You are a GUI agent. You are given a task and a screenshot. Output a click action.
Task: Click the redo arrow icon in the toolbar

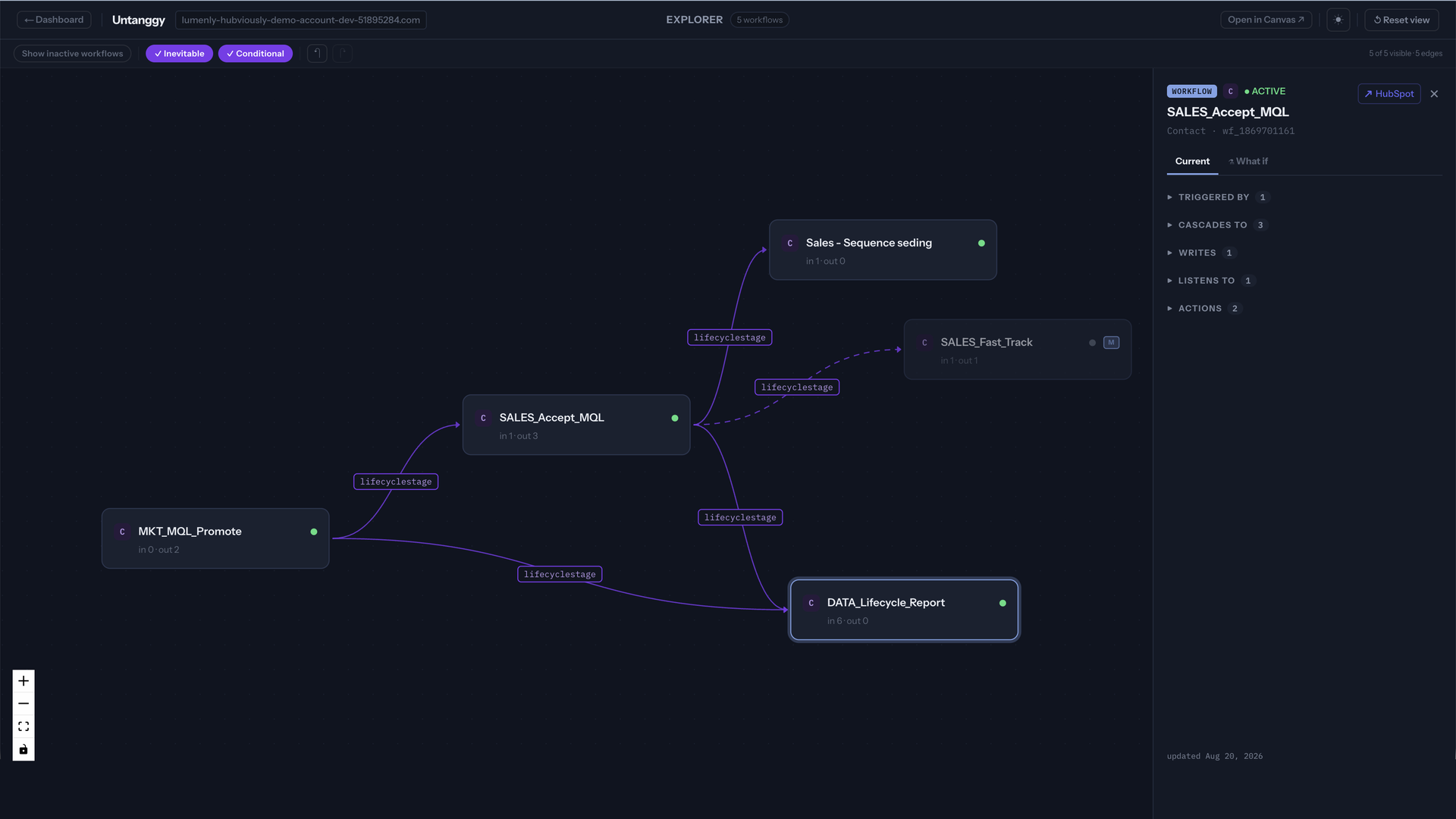[343, 53]
